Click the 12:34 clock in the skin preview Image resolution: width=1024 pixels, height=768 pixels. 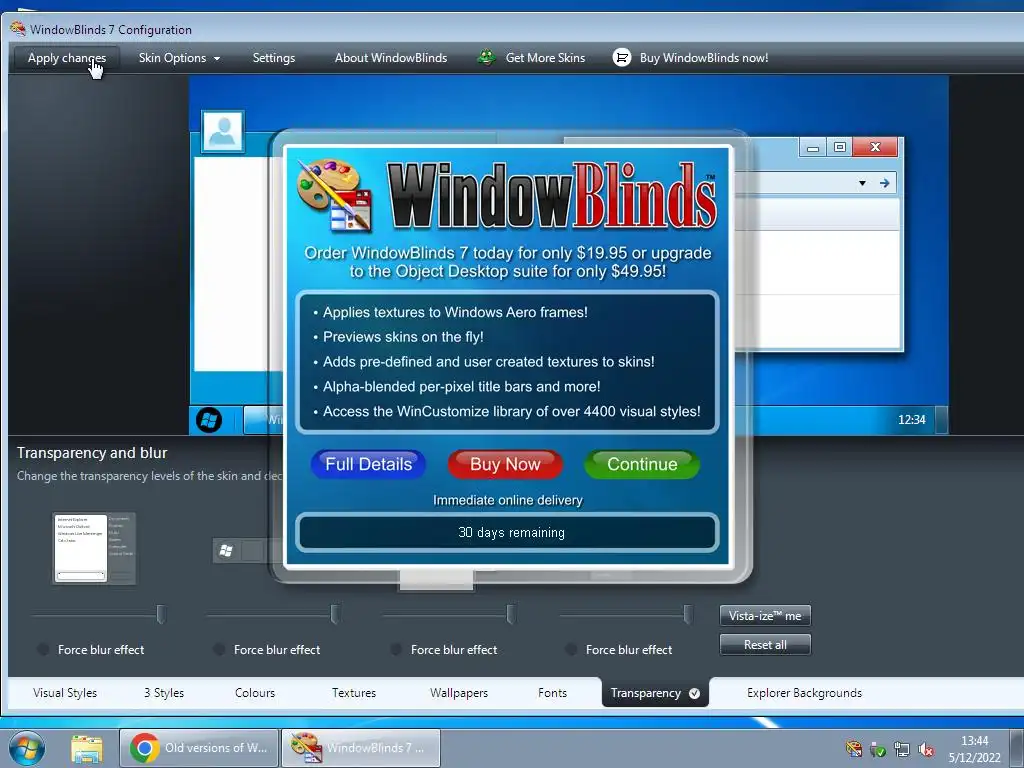[912, 420]
